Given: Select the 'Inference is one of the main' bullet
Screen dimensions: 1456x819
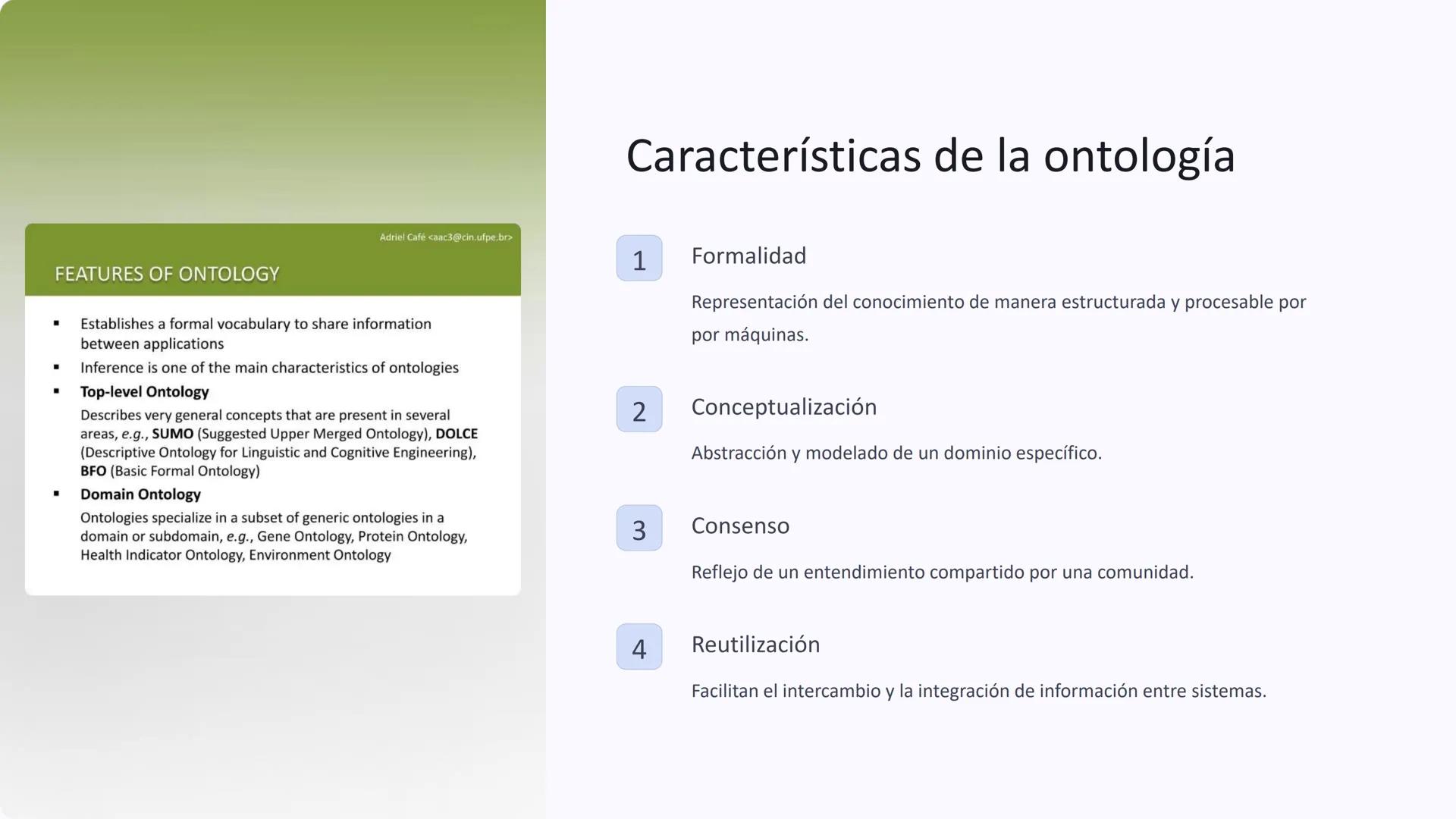Looking at the screenshot, I should pos(269,368).
